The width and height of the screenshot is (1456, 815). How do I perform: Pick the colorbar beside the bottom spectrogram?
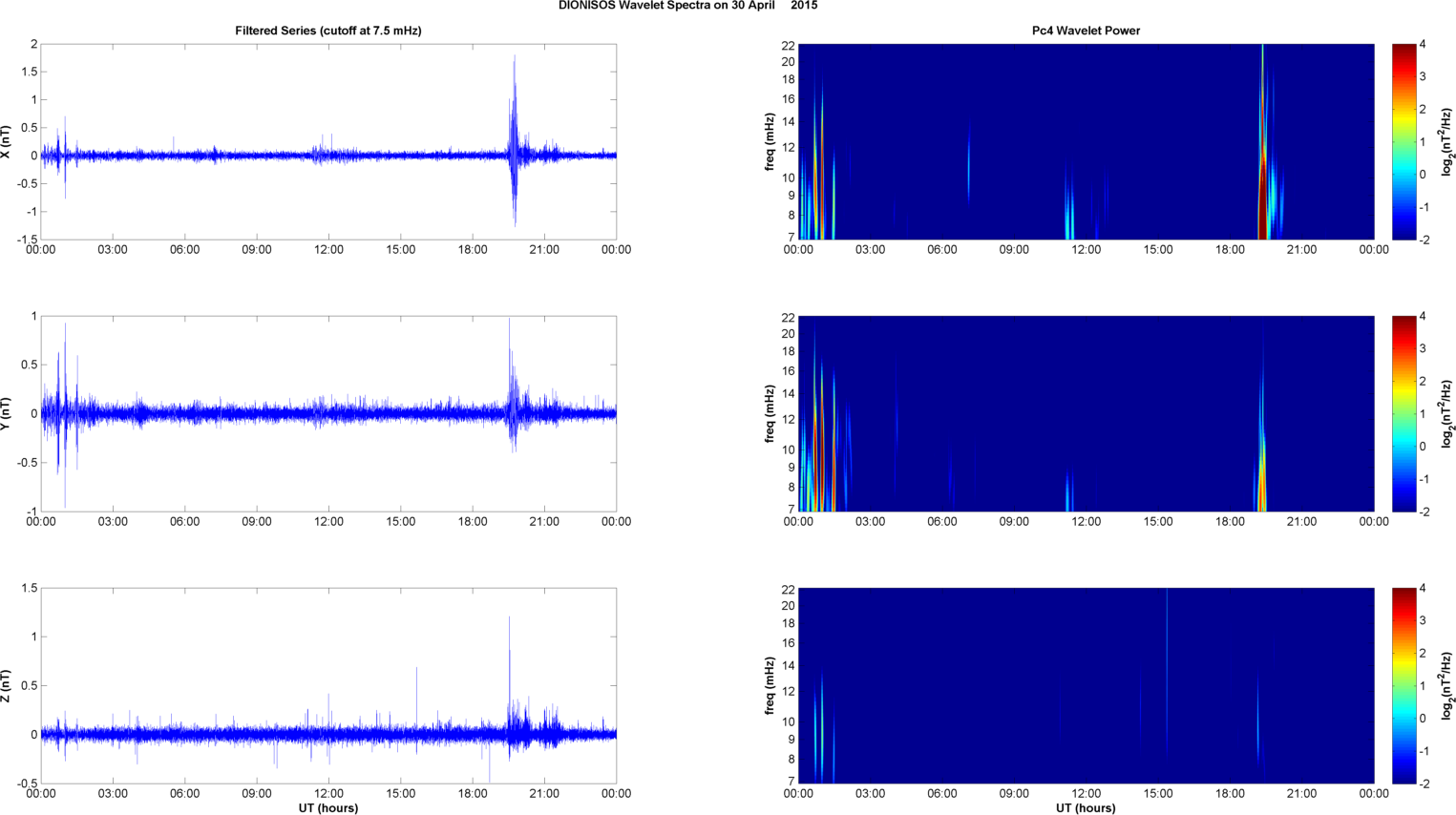click(1403, 685)
